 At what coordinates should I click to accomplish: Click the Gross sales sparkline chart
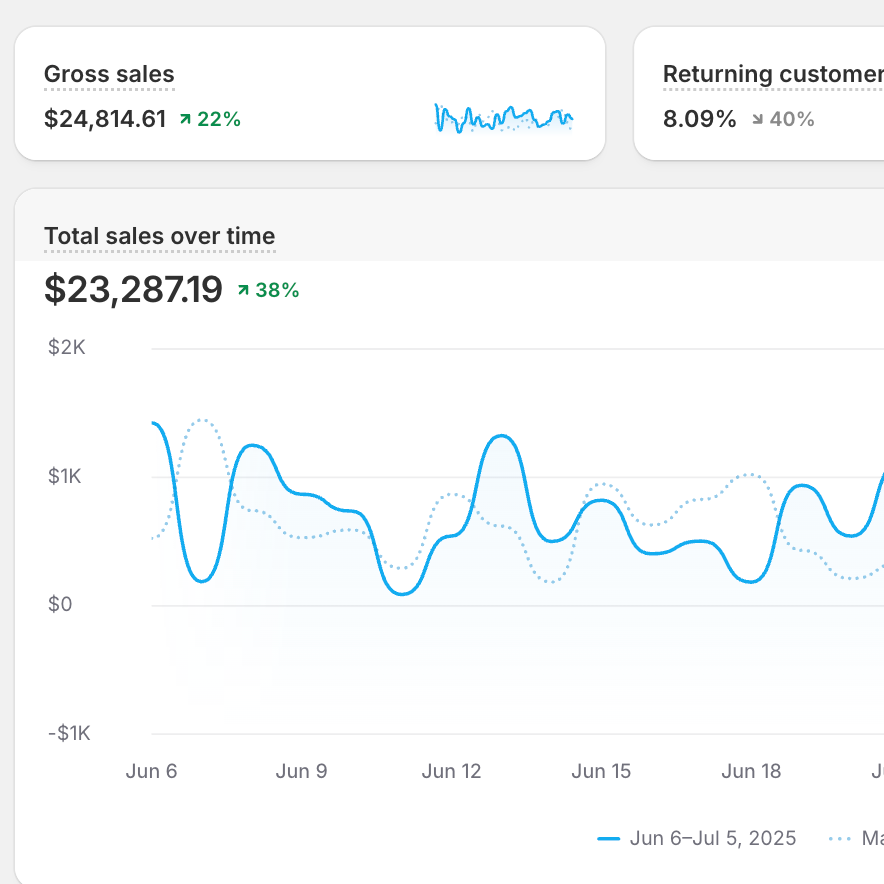point(504,119)
